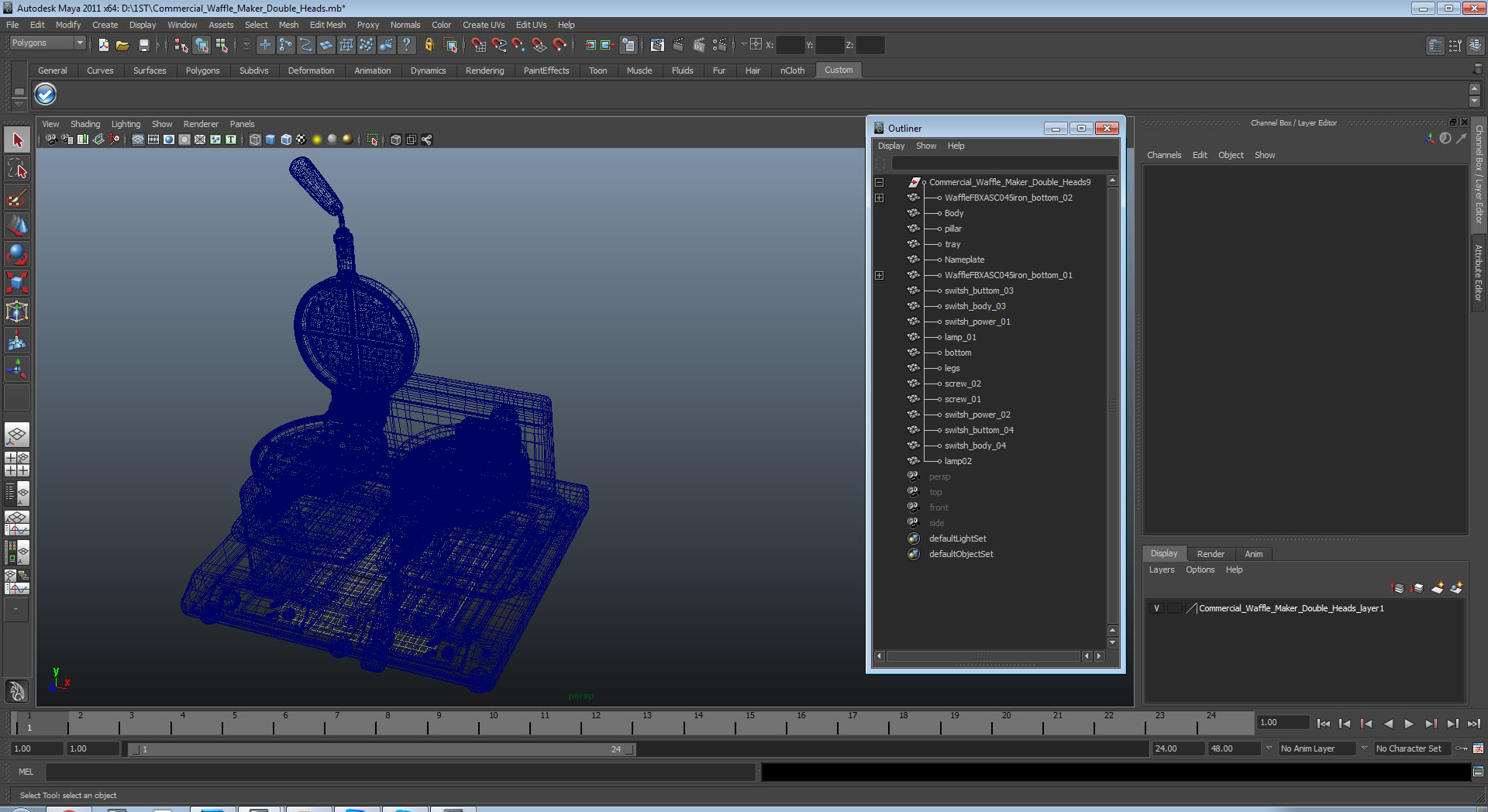Open the Script Editor icon
The height and width of the screenshot is (812, 1488).
(1478, 772)
